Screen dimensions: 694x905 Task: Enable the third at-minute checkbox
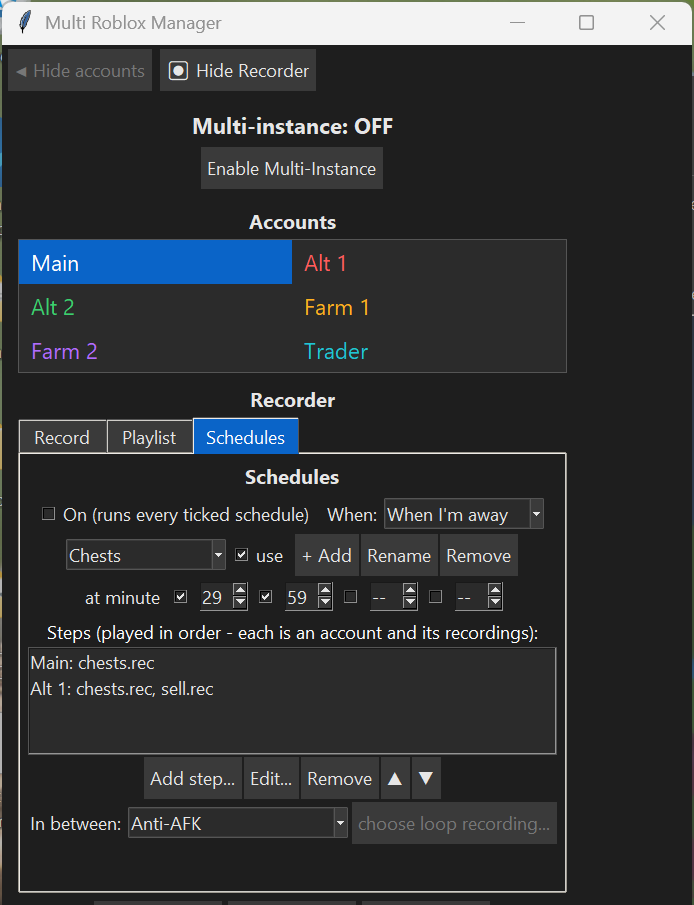[x=350, y=596]
